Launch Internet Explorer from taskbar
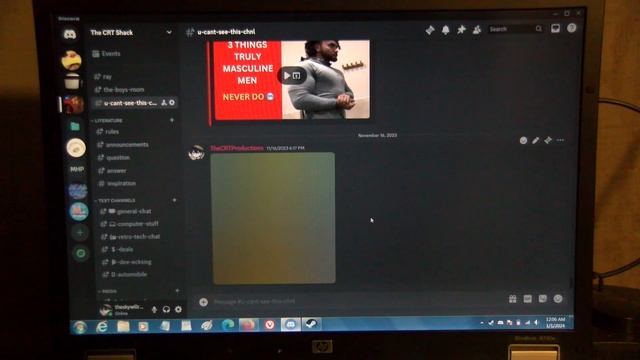Screen dimensions: 640x360 coord(102,327)
